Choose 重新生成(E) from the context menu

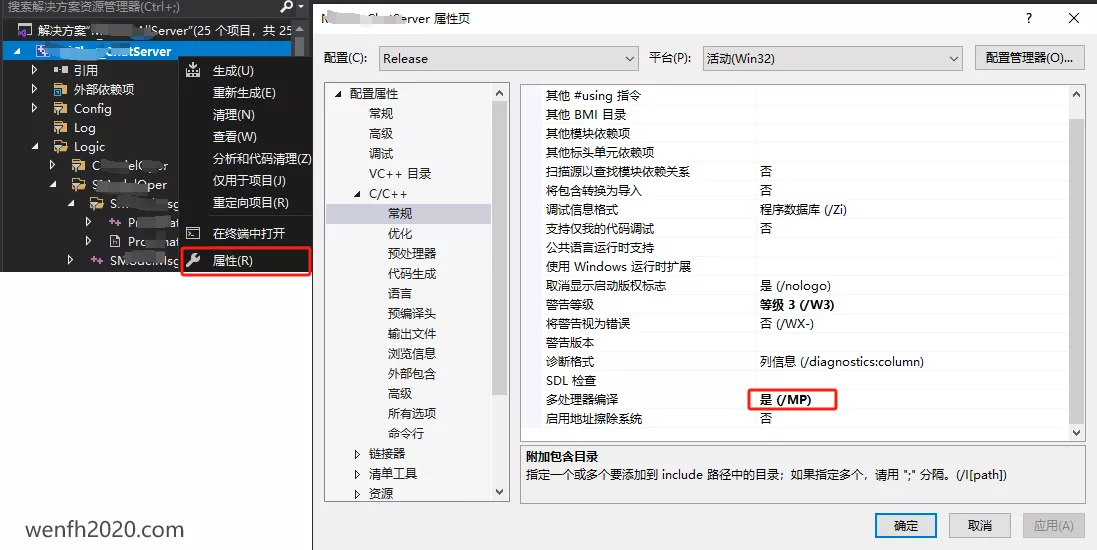click(244, 93)
